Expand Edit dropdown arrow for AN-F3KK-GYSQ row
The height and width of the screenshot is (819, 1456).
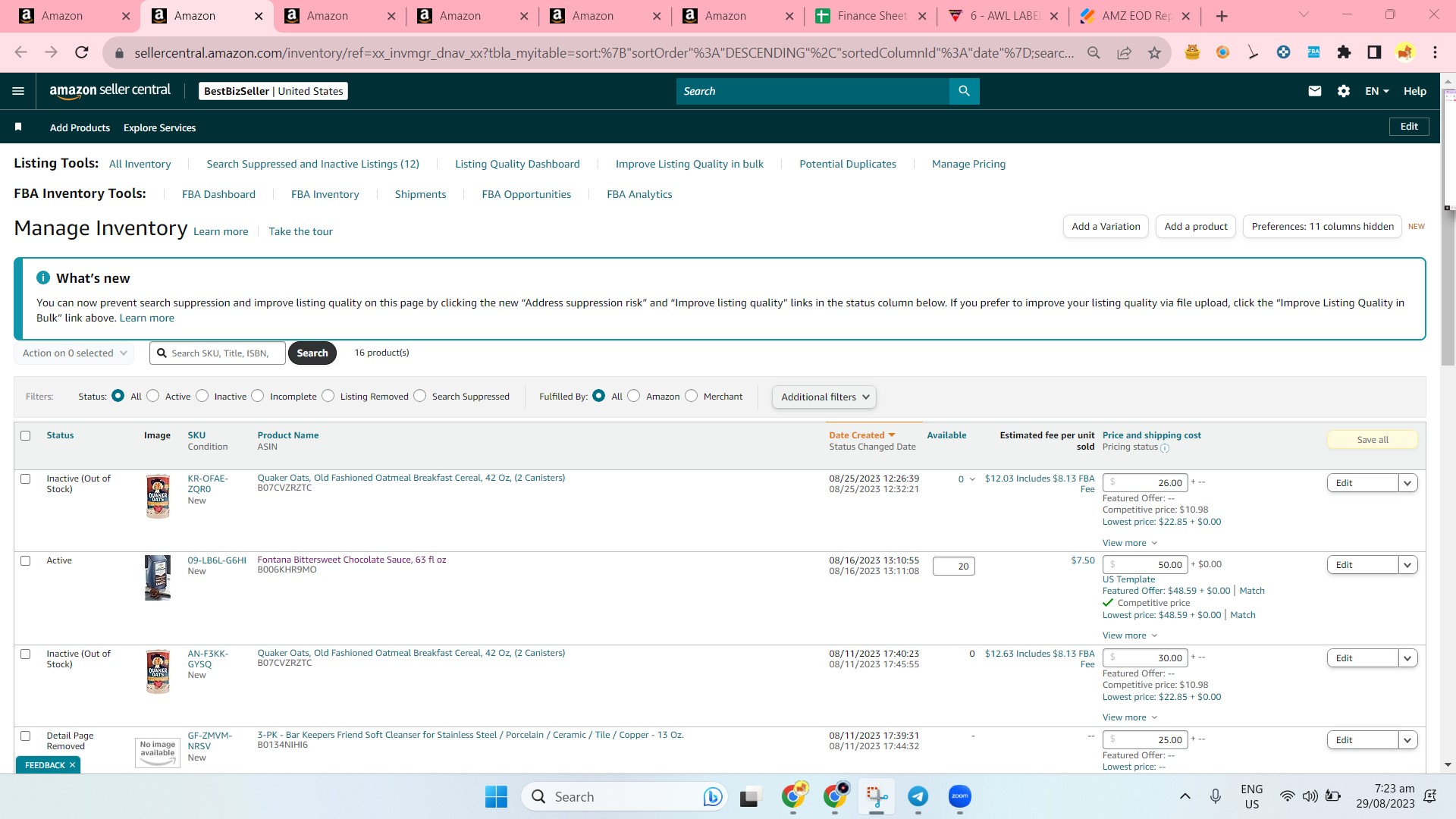[1408, 658]
